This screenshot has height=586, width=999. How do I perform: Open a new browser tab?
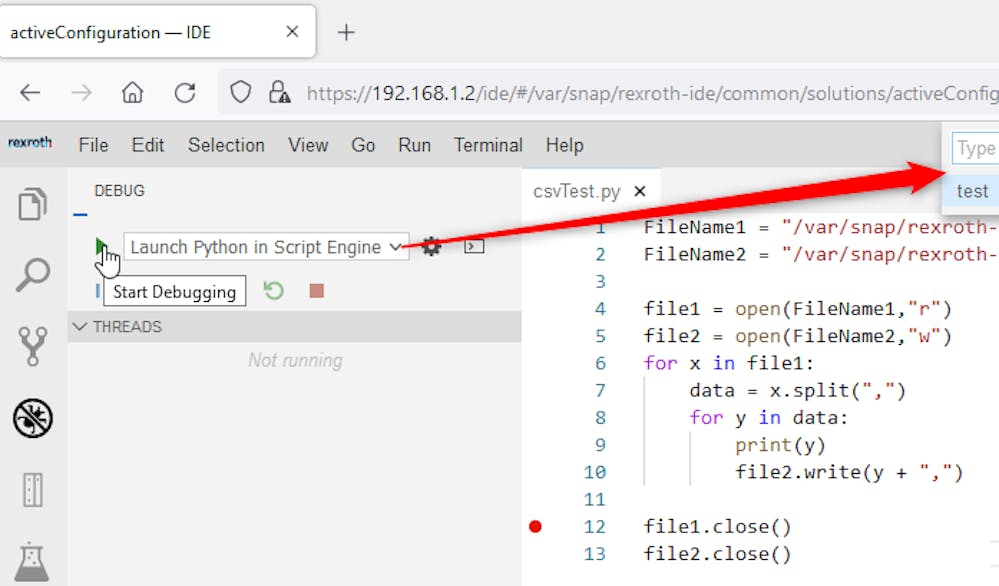pyautogui.click(x=346, y=32)
